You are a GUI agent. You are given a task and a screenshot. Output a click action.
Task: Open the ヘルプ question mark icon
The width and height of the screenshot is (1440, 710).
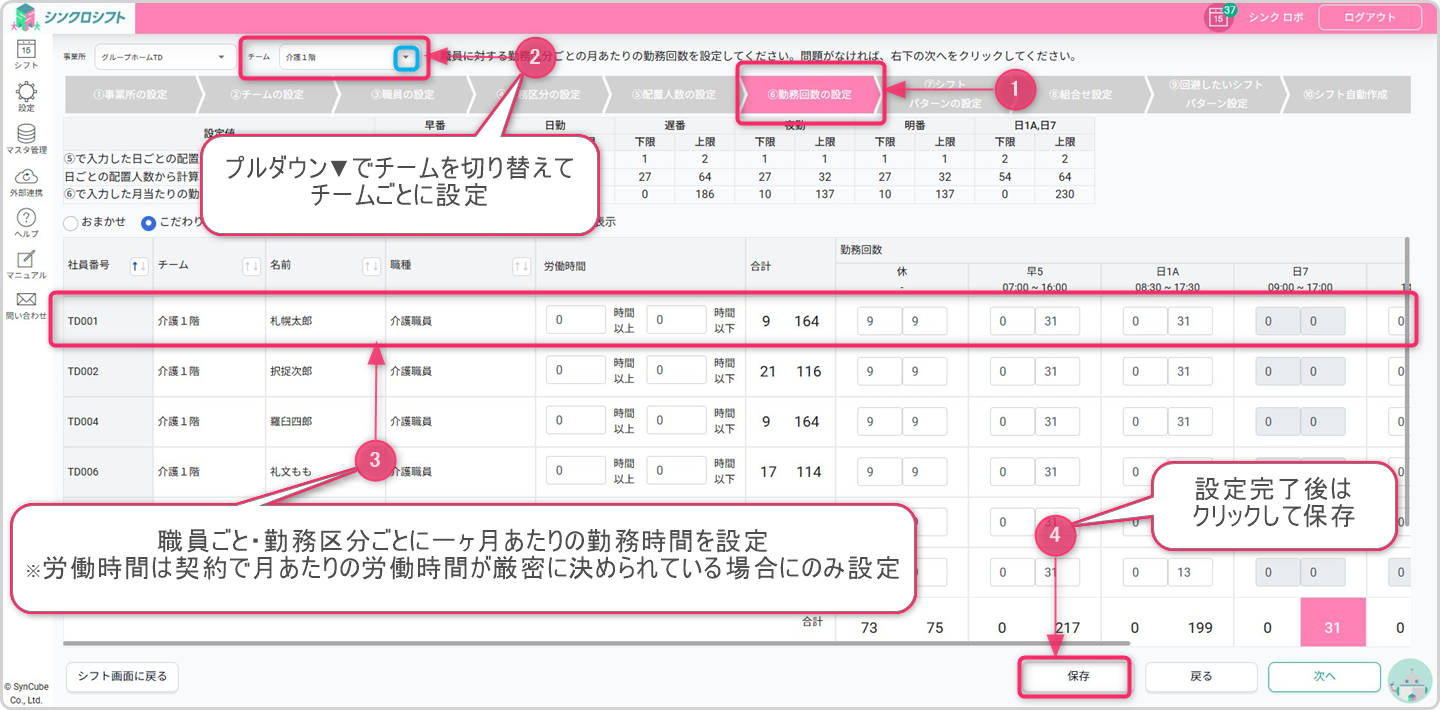26,218
